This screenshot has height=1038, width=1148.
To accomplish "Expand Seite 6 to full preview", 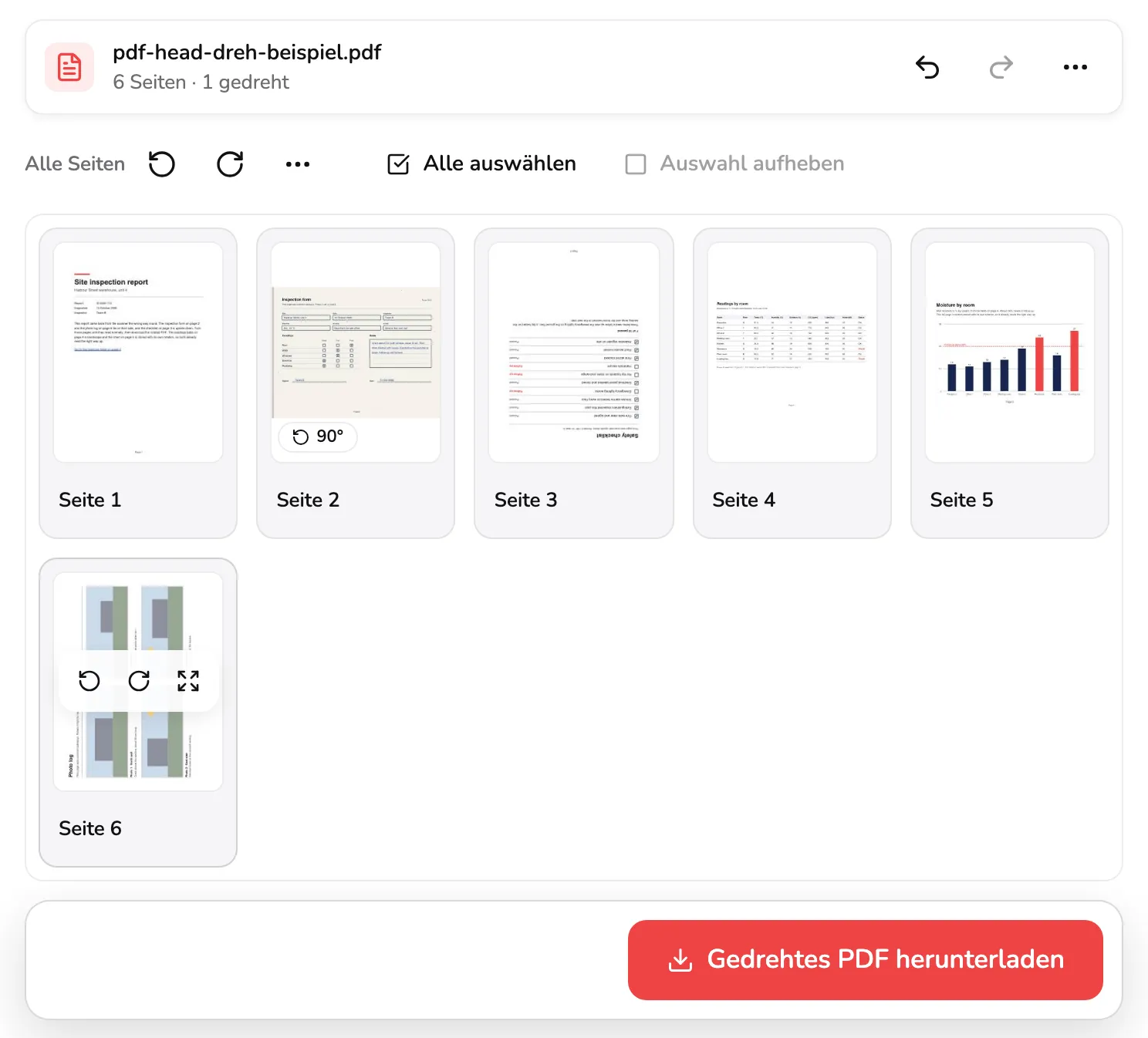I will (188, 681).
